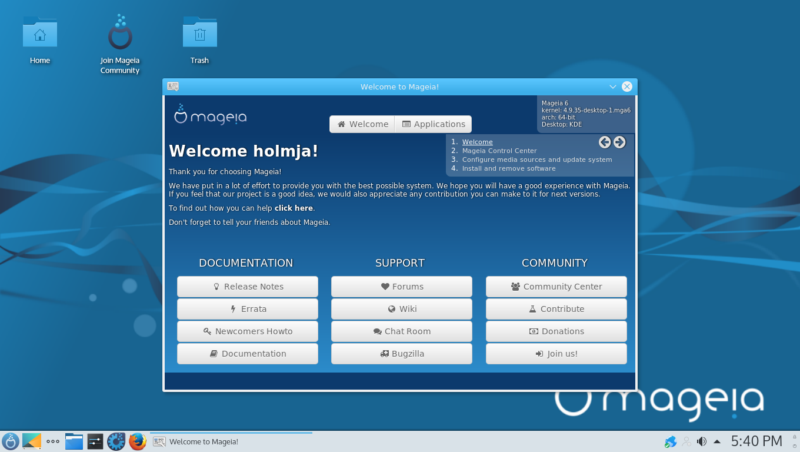Click the Show Desktop taskbar icon
The height and width of the screenshot is (452, 800).
click(x=32, y=441)
